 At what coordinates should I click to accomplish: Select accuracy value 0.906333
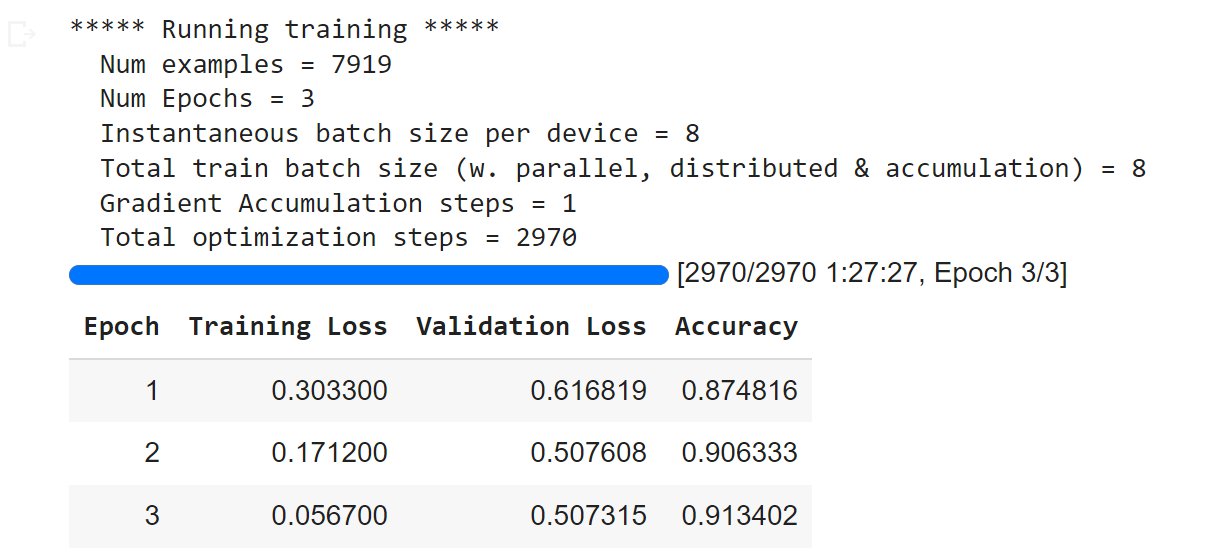[739, 453]
